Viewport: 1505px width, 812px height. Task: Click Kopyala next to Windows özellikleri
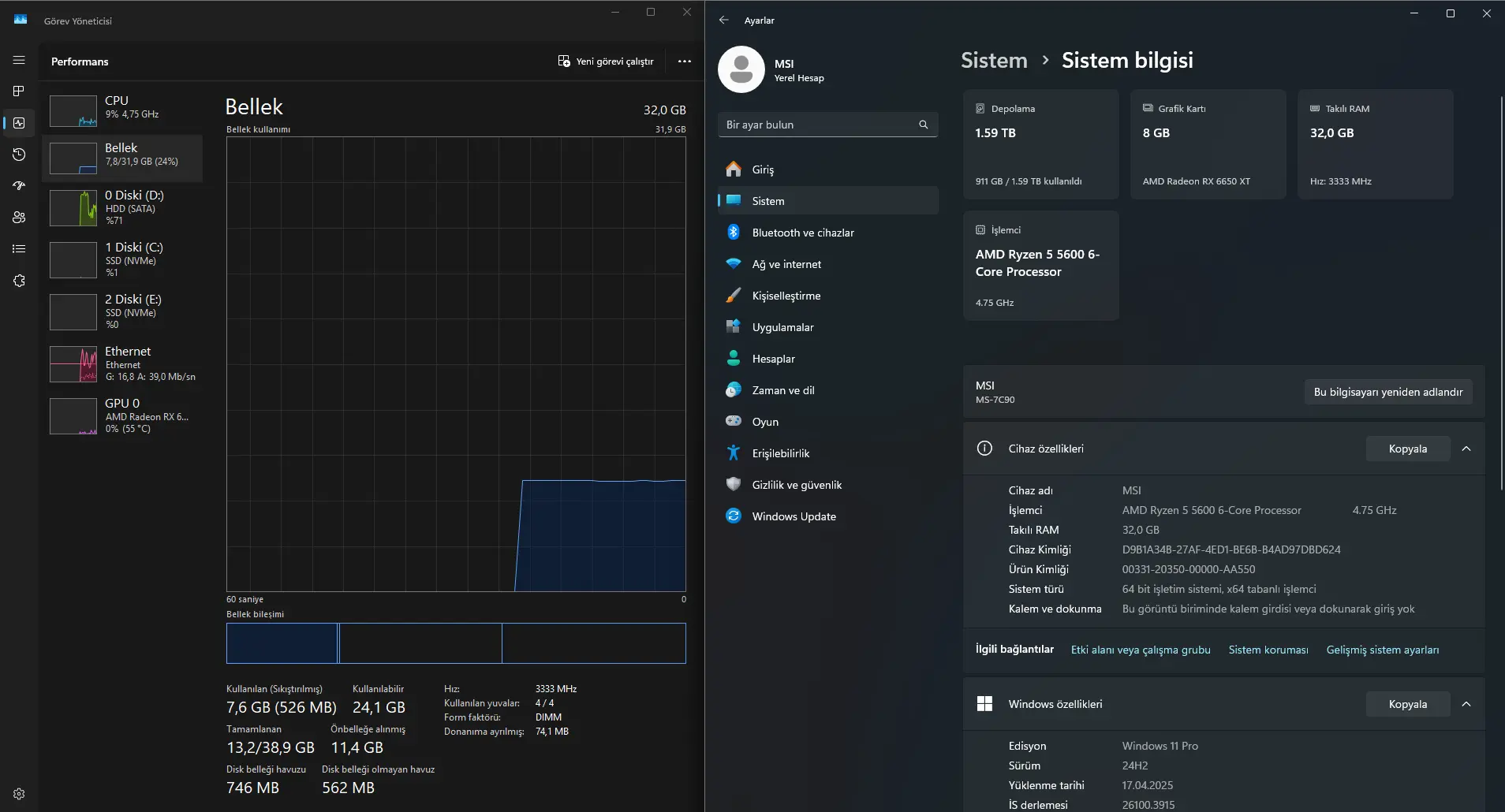(1408, 704)
